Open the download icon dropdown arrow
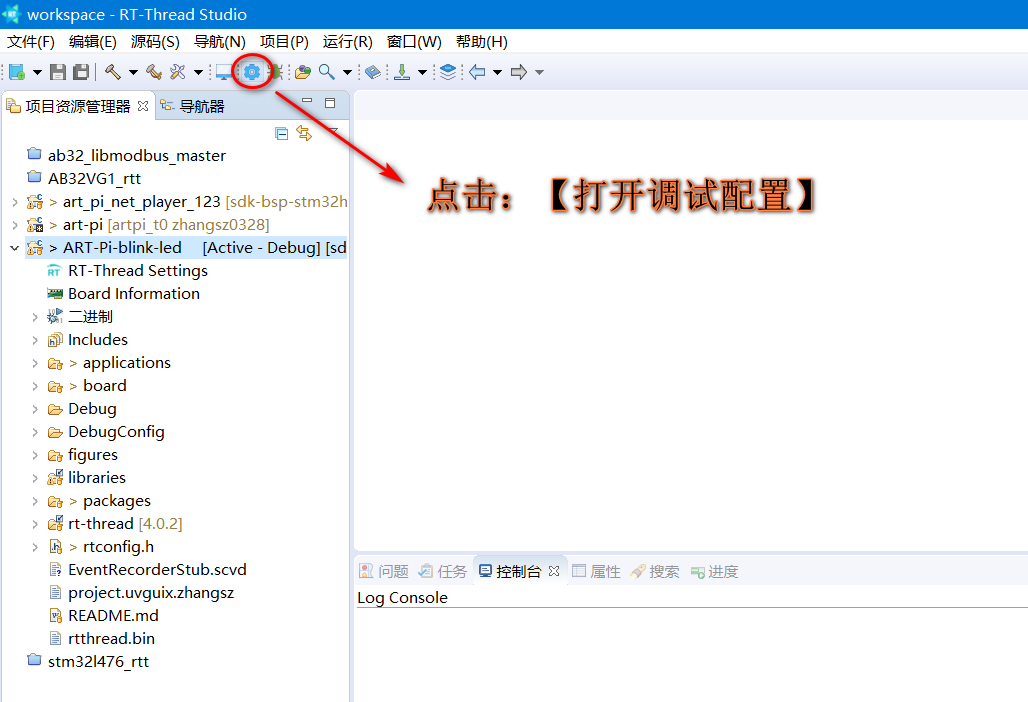1028x702 pixels. (x=422, y=72)
